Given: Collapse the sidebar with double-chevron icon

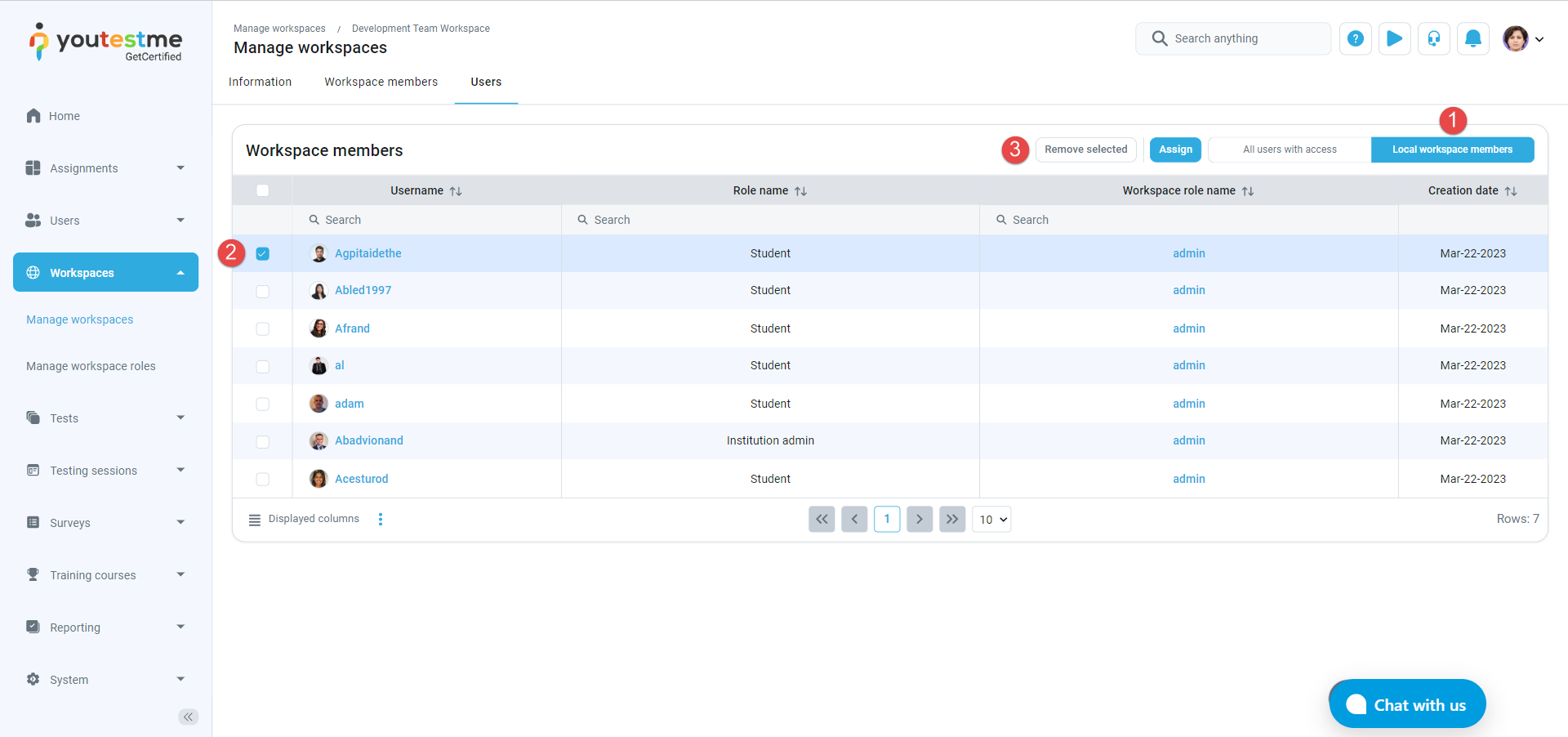Looking at the screenshot, I should tap(188, 717).
